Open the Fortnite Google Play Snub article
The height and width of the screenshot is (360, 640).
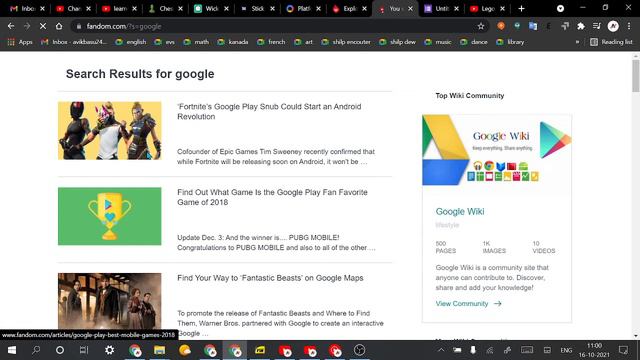(x=269, y=111)
